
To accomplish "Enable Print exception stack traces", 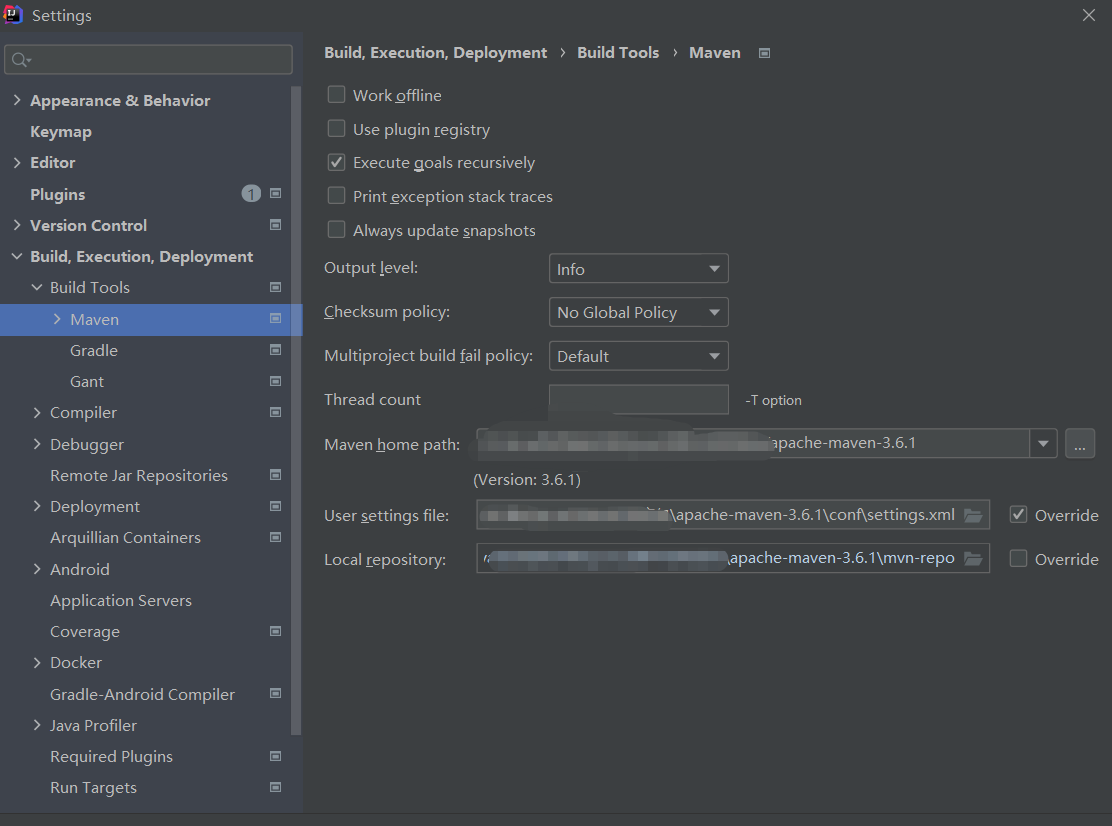I will [x=336, y=196].
